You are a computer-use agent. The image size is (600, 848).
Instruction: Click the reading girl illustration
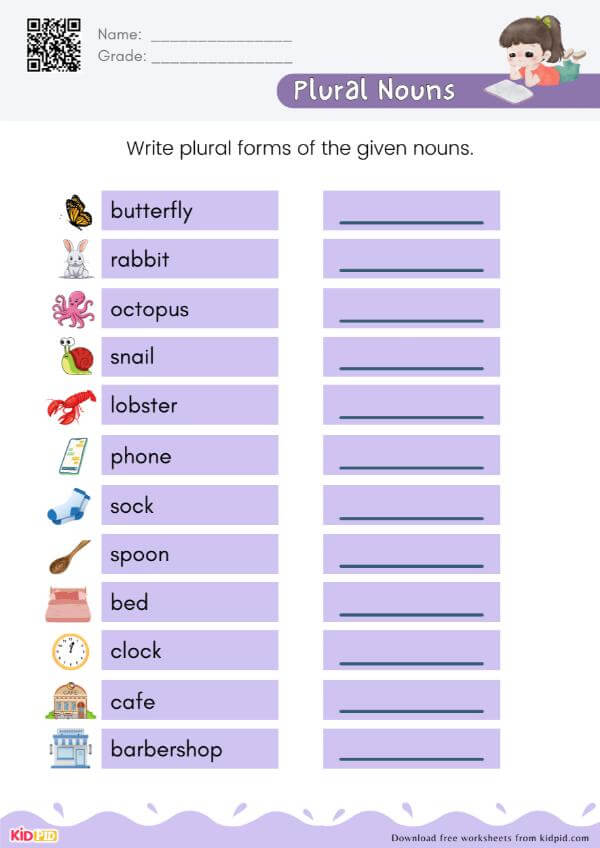(540, 58)
